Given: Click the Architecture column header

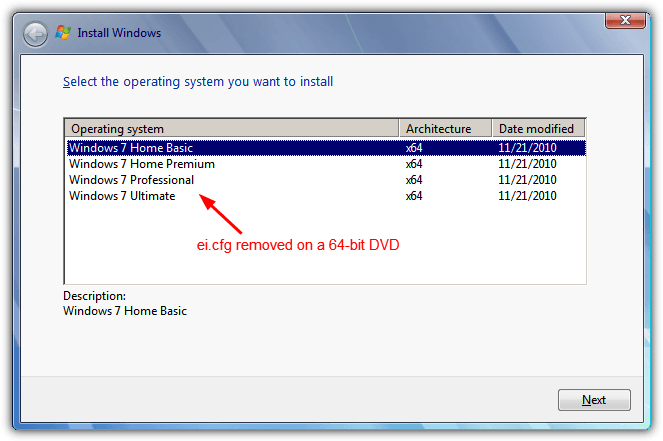Looking at the screenshot, I should (x=445, y=128).
